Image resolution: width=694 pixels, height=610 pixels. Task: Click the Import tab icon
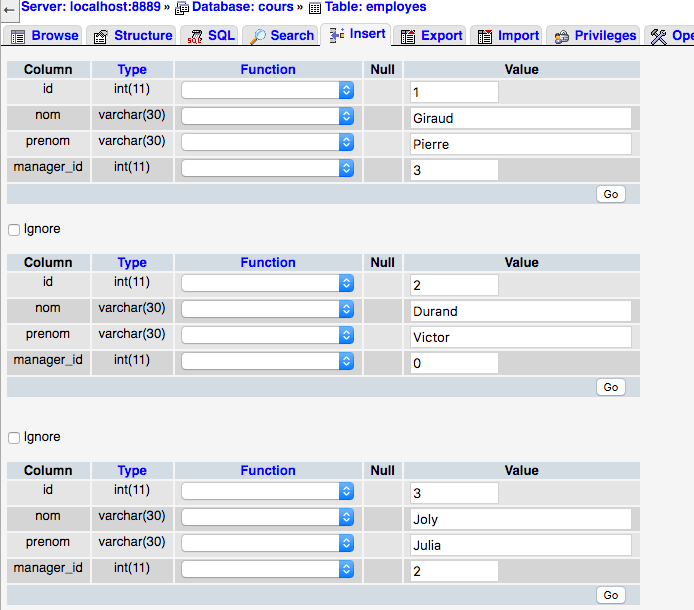[485, 36]
